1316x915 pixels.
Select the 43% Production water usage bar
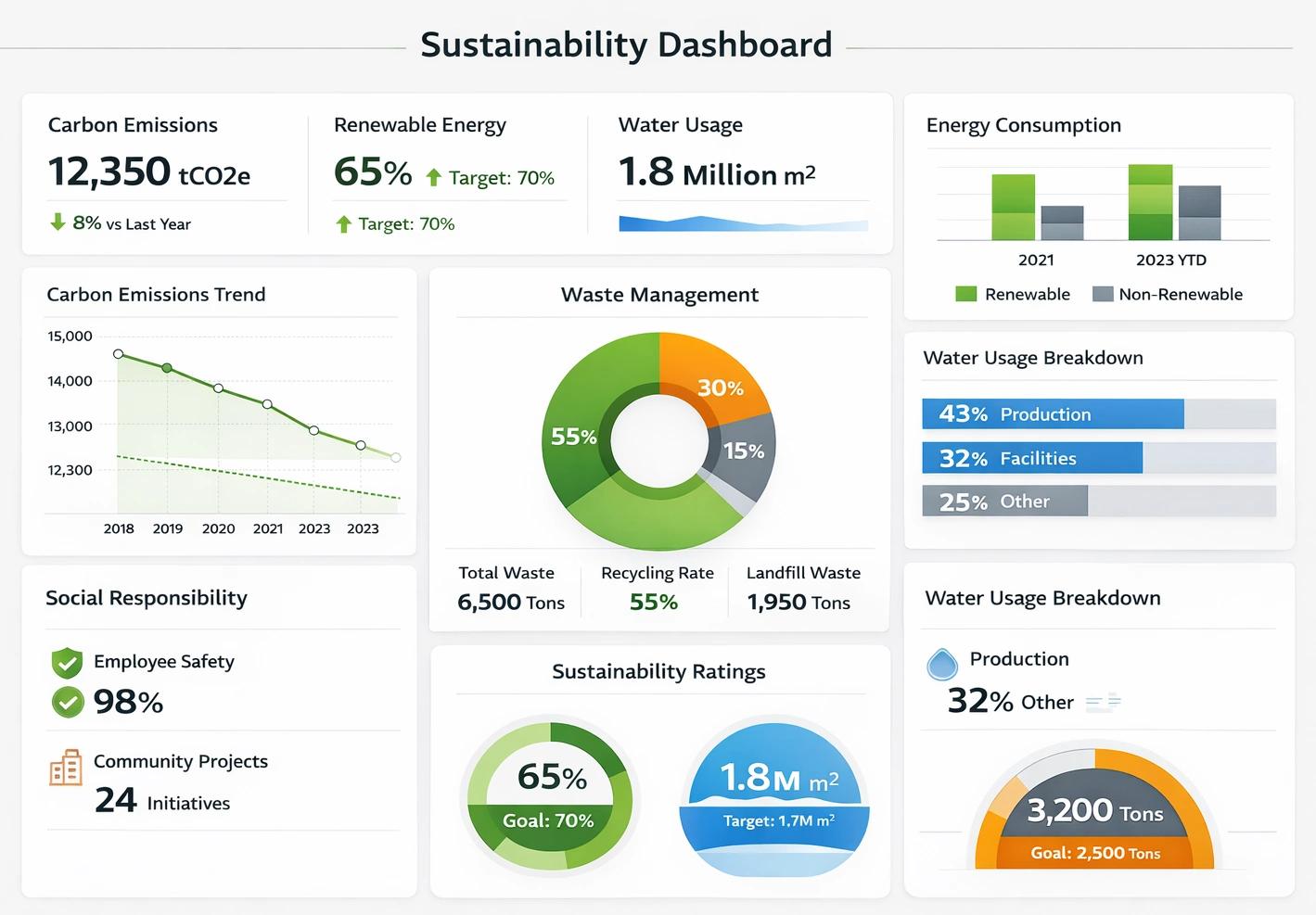[1099, 413]
